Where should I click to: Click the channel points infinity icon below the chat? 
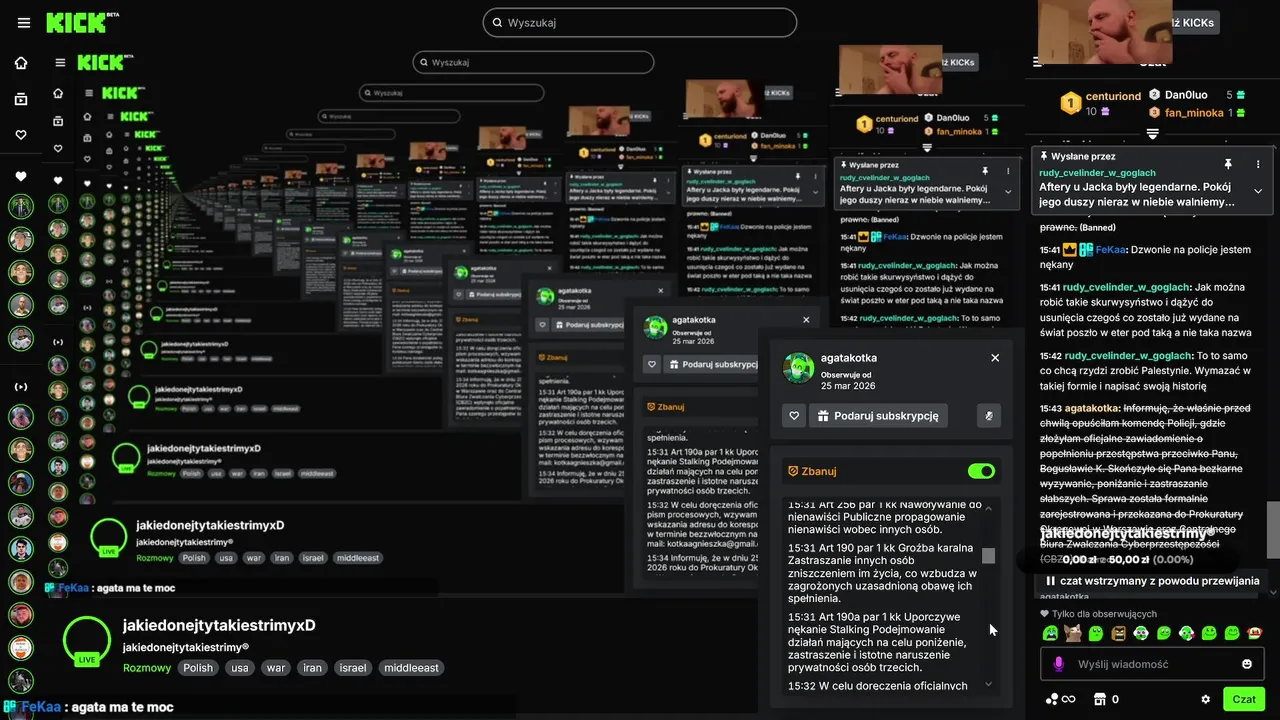tap(1059, 699)
